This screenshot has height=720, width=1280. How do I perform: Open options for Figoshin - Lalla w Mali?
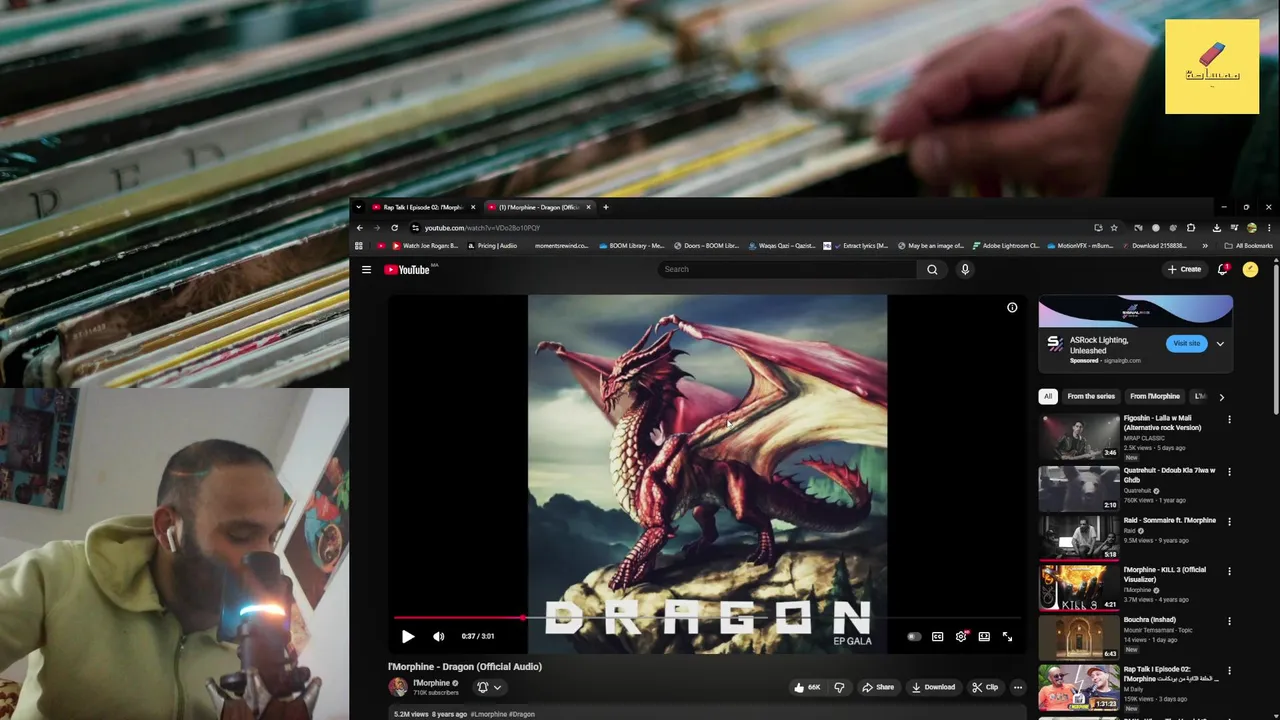(x=1229, y=420)
